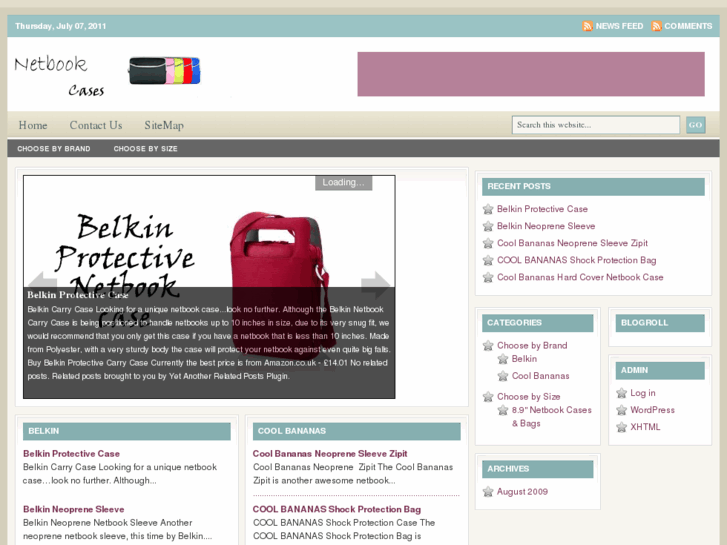Click star icon beside Cool Bananas category
Screen dimensions: 727x545
(503, 376)
